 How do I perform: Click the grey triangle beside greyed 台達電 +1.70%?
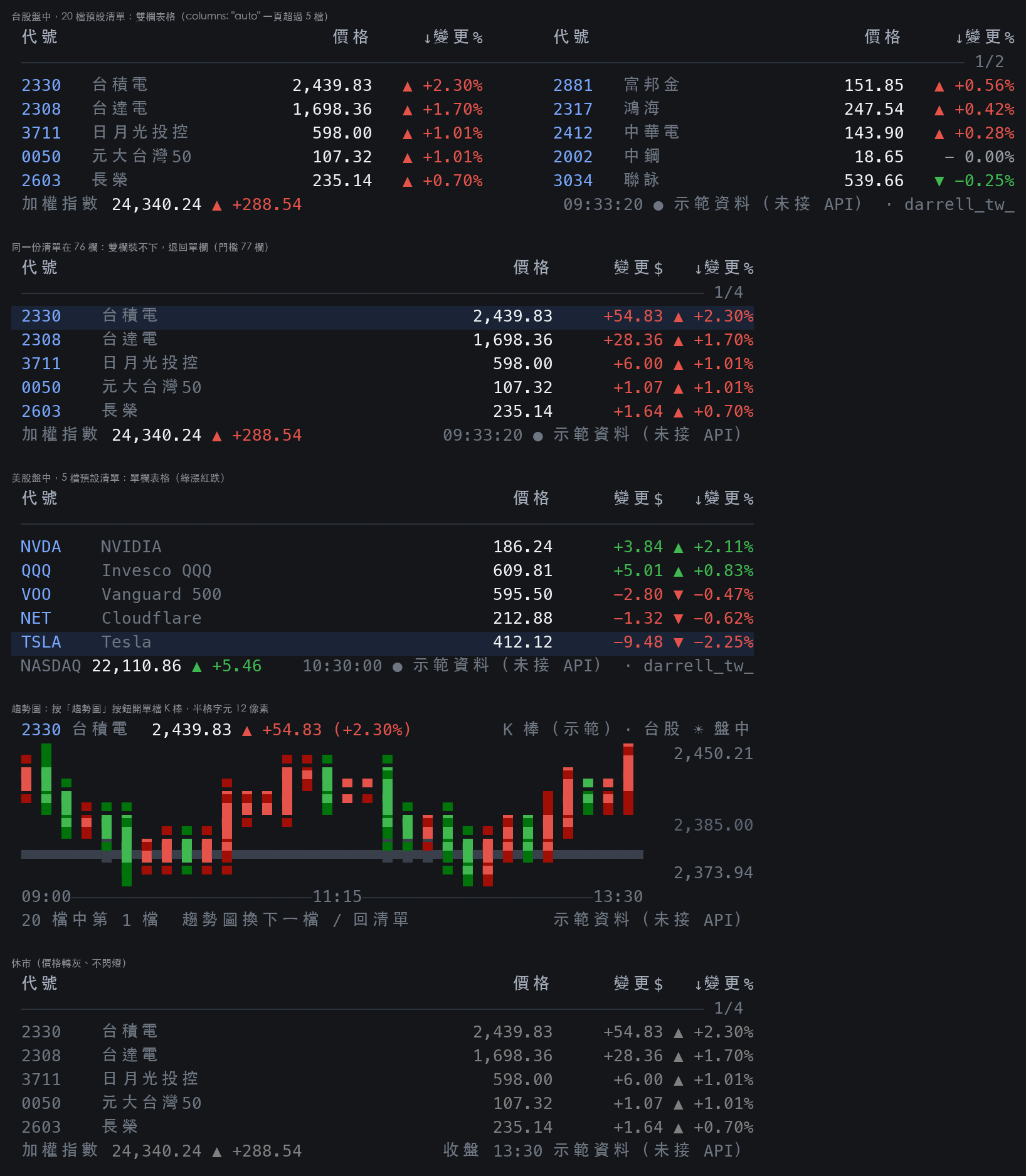678,1056
